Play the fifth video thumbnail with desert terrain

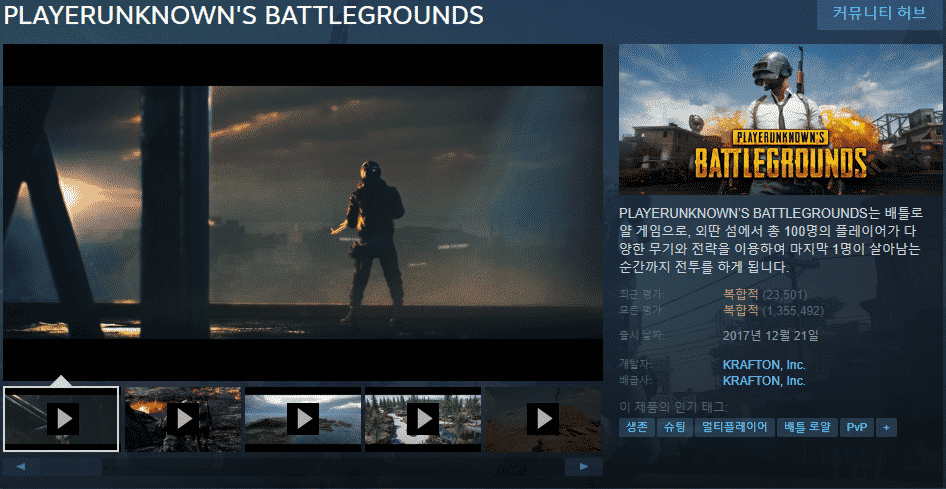pos(544,418)
